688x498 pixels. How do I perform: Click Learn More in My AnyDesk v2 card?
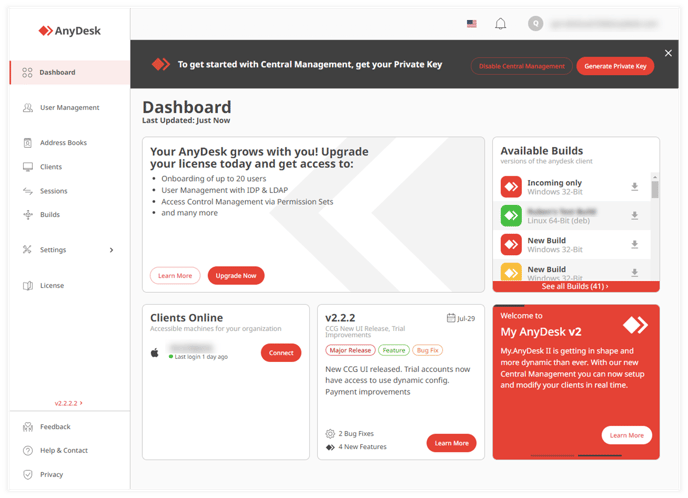point(627,435)
